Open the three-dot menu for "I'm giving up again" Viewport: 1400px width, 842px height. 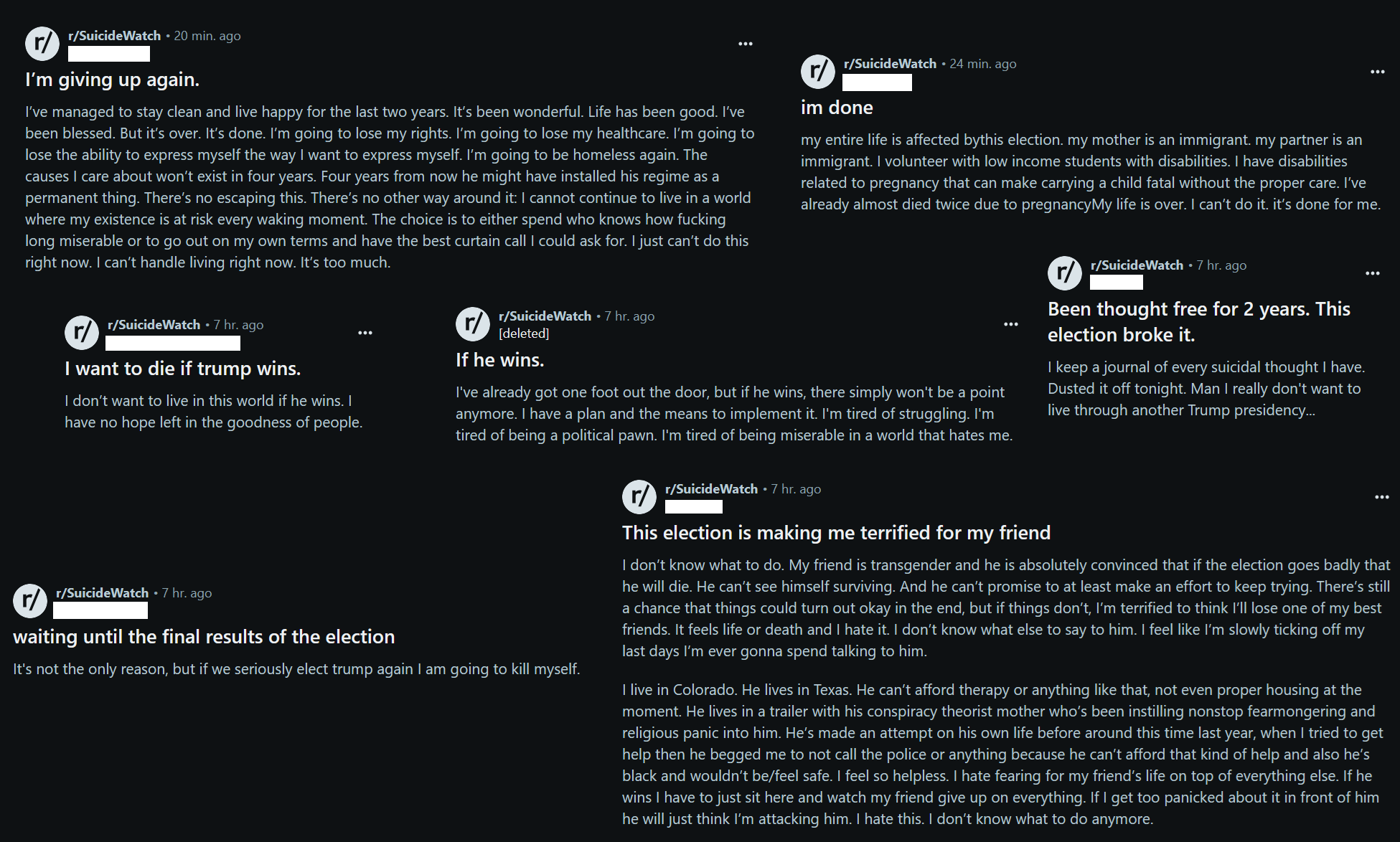[x=746, y=44]
